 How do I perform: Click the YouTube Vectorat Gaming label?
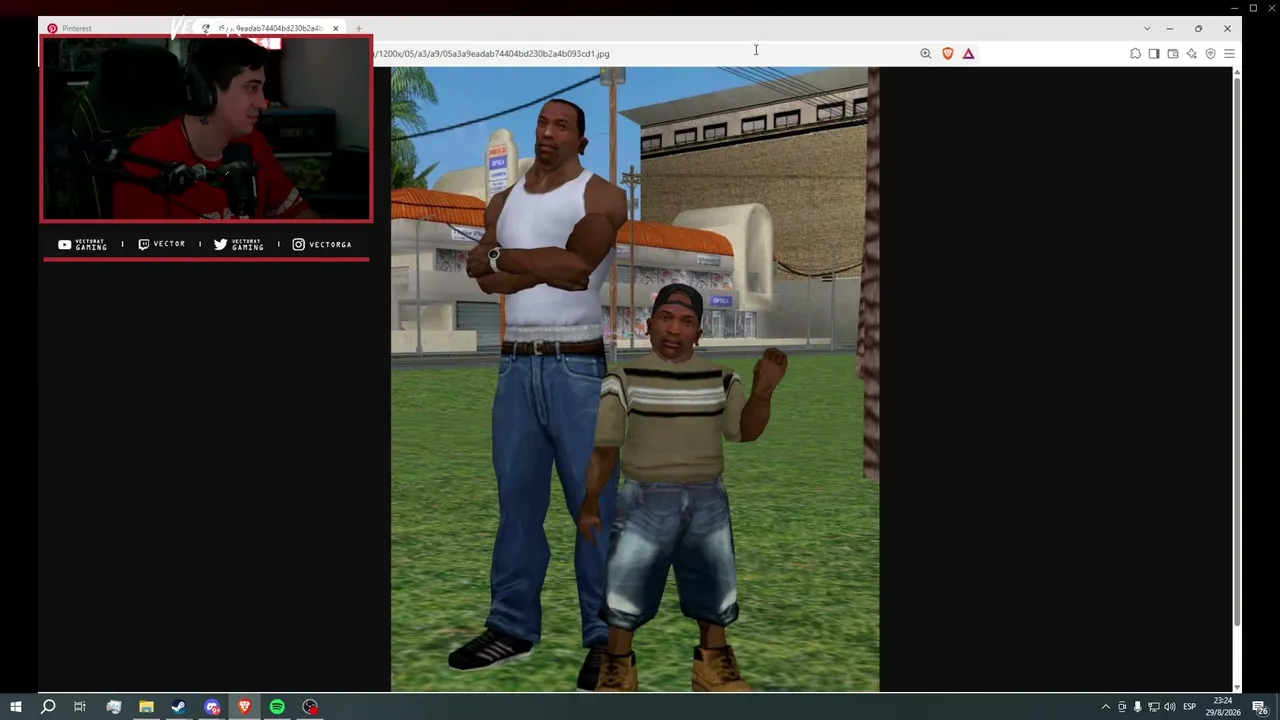coord(82,244)
